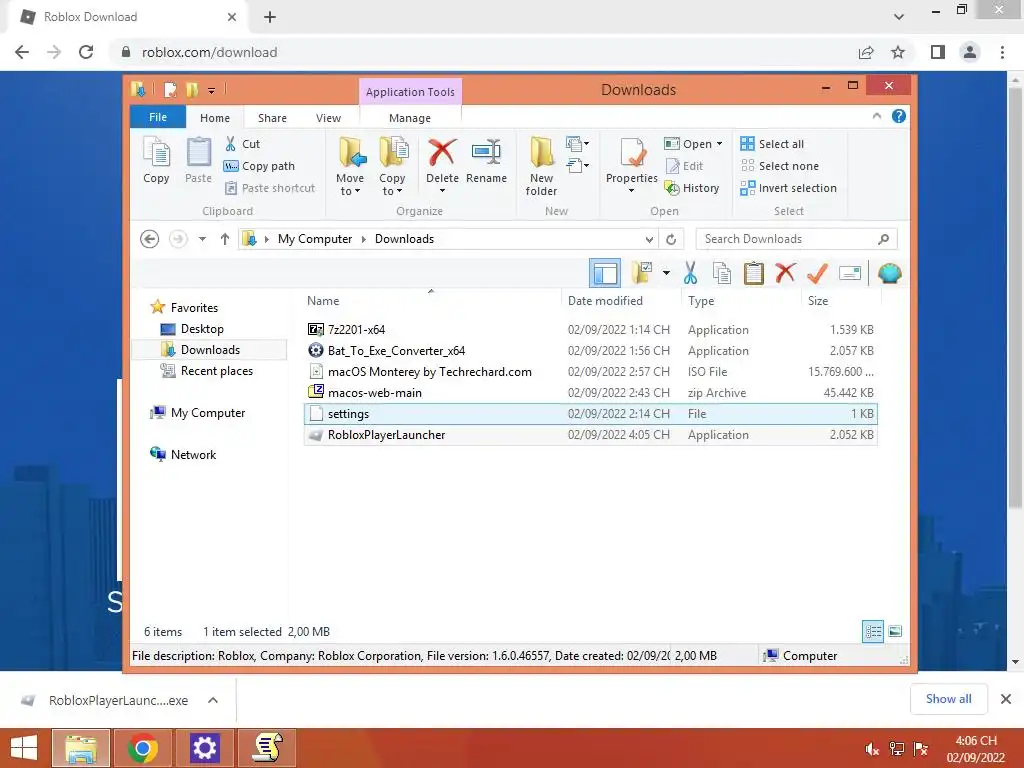The width and height of the screenshot is (1024, 768).
Task: Open RobloxPlayerLauncher.exe download menu arrow
Action: (x=213, y=700)
